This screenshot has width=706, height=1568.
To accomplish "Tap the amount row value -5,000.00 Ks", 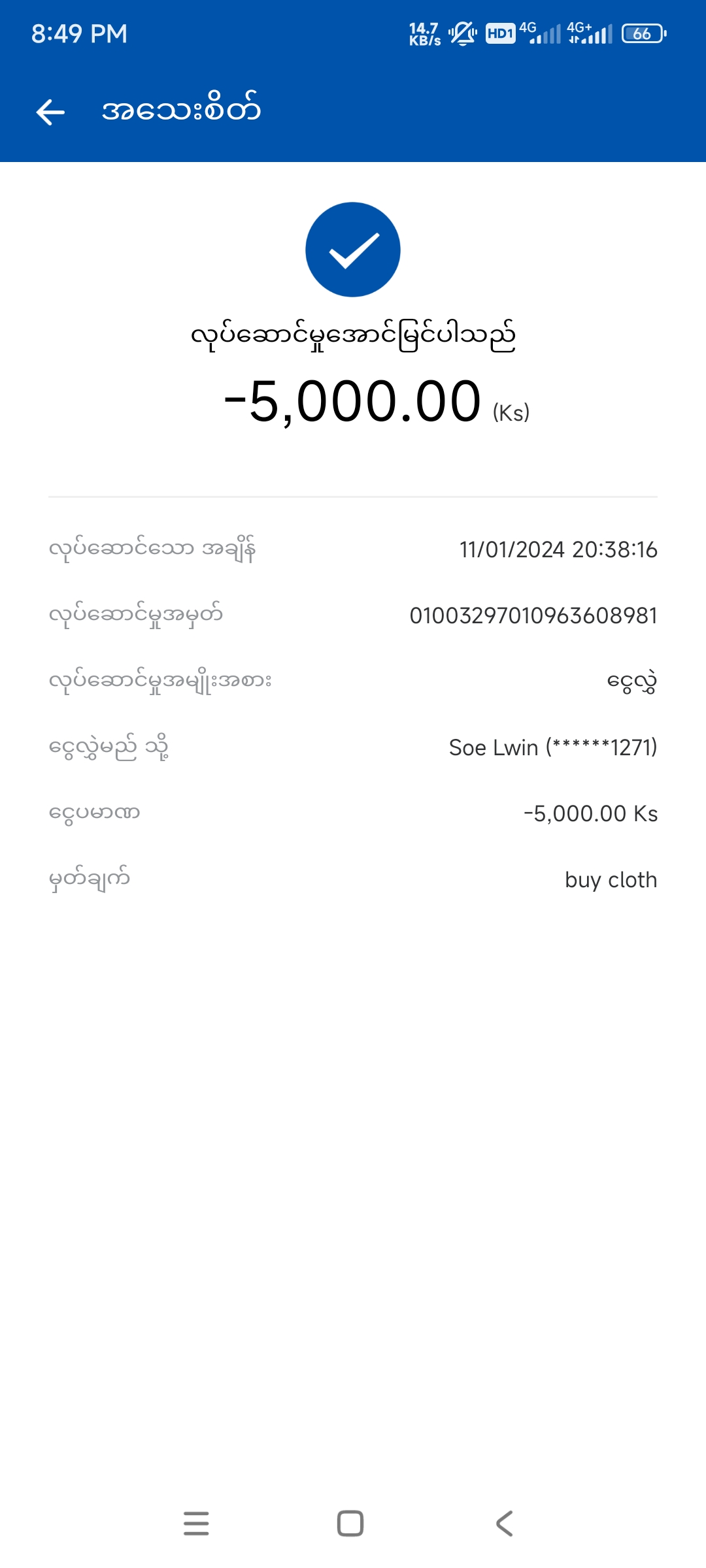I will point(590,813).
